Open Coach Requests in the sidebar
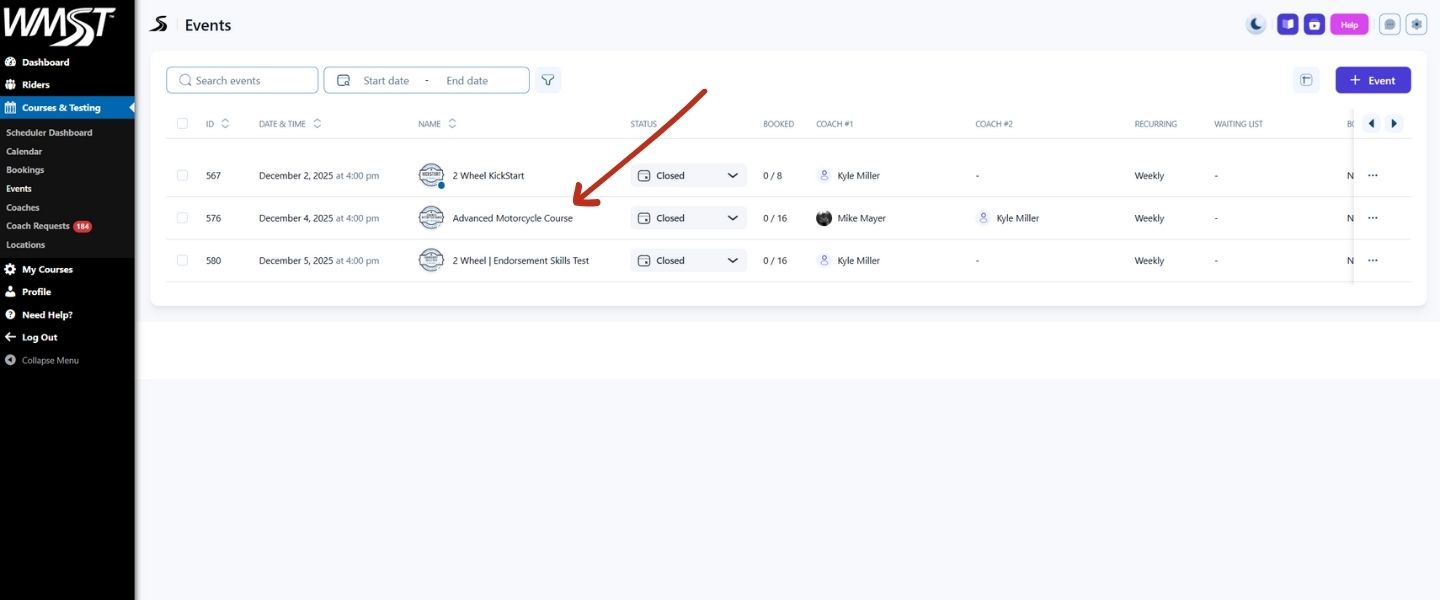The height and width of the screenshot is (600, 1440). (38, 227)
